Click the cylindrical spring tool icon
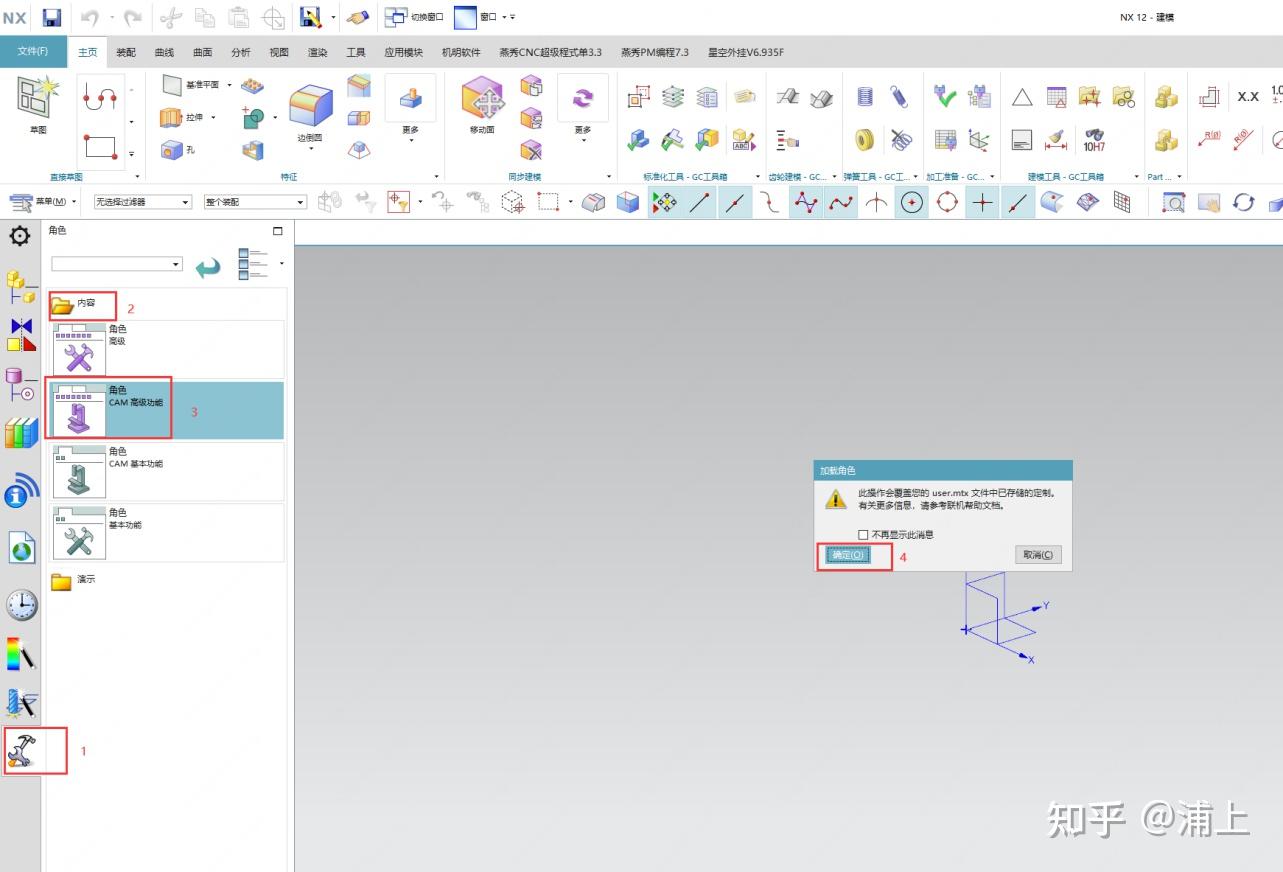The width and height of the screenshot is (1283, 872). tap(866, 97)
